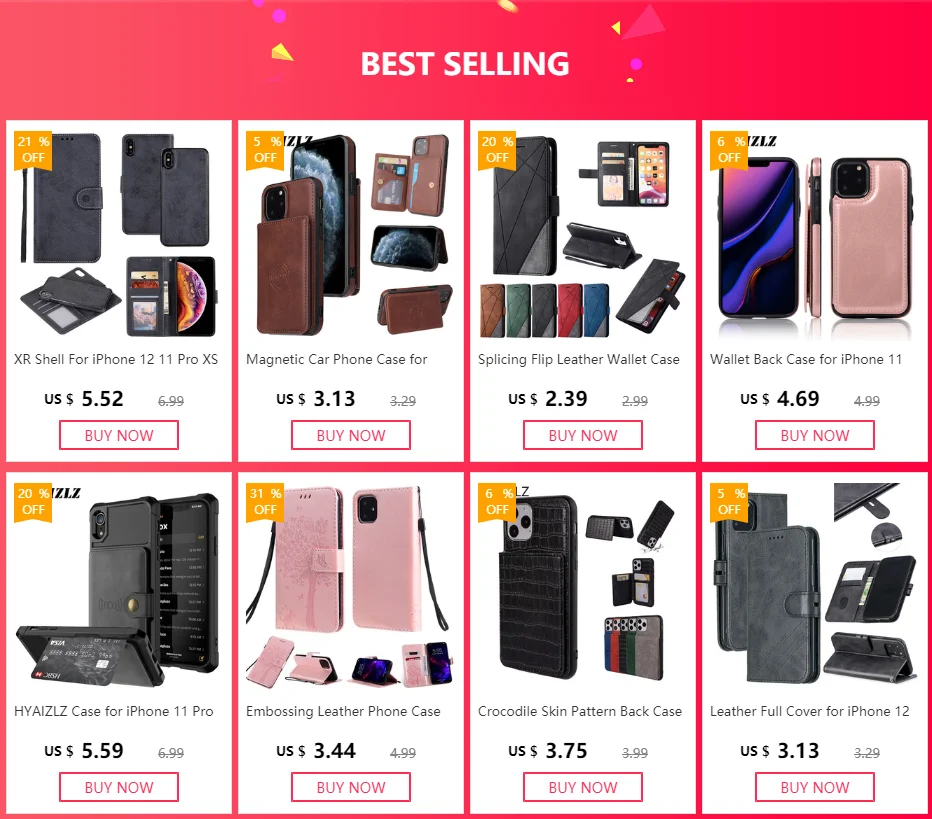
Task: Open the Crocodile Skin Pattern Back Case title
Action: [580, 711]
